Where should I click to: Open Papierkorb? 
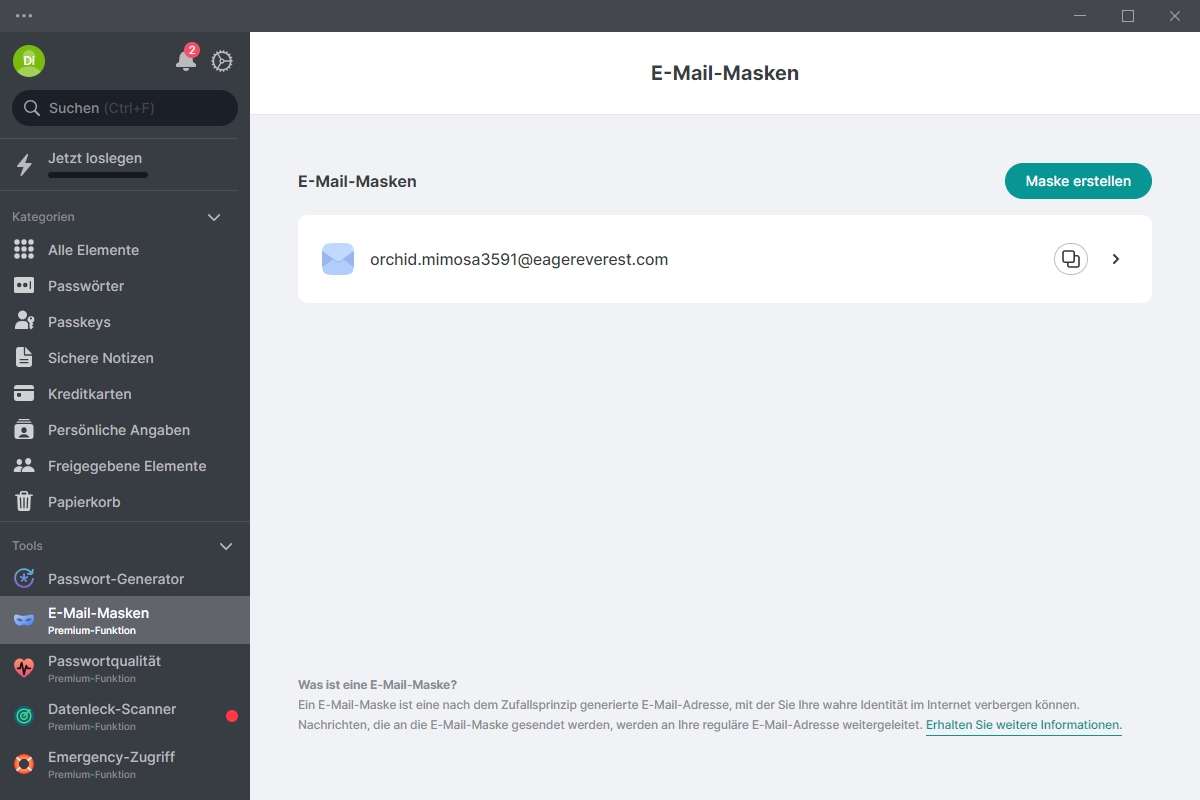125,502
